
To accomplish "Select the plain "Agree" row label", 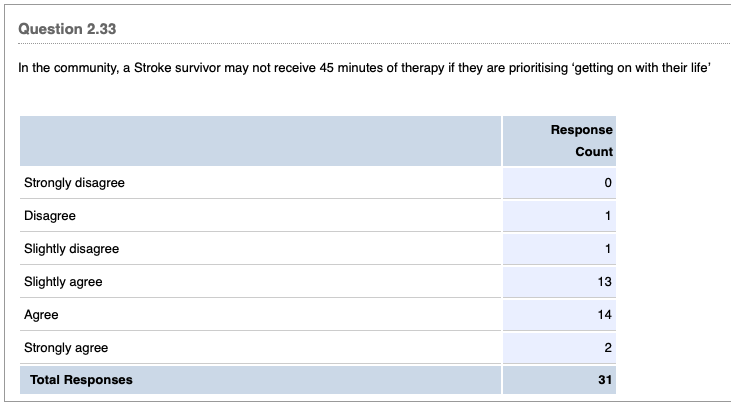I will (41, 315).
